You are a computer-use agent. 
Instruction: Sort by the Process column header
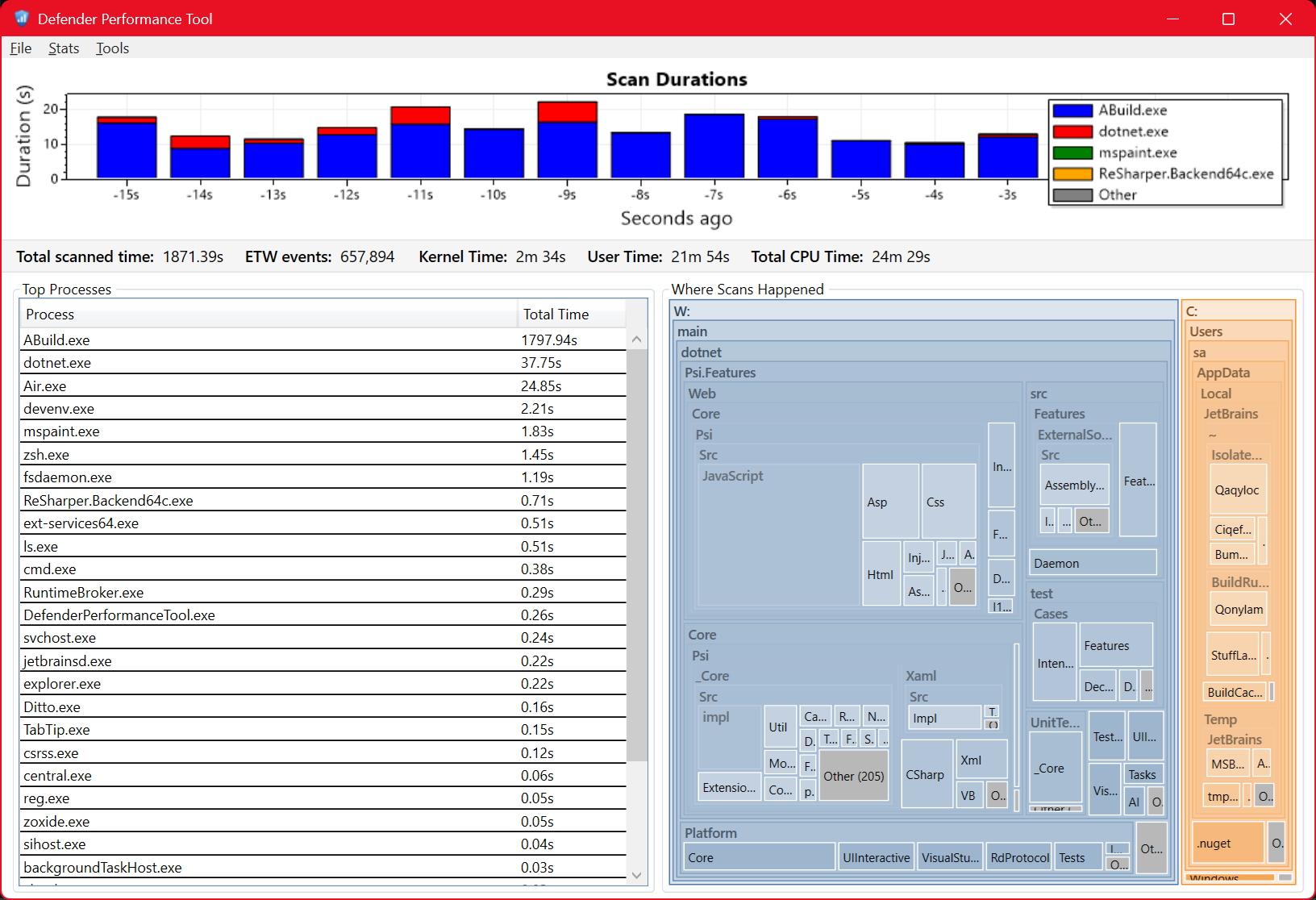[269, 315]
